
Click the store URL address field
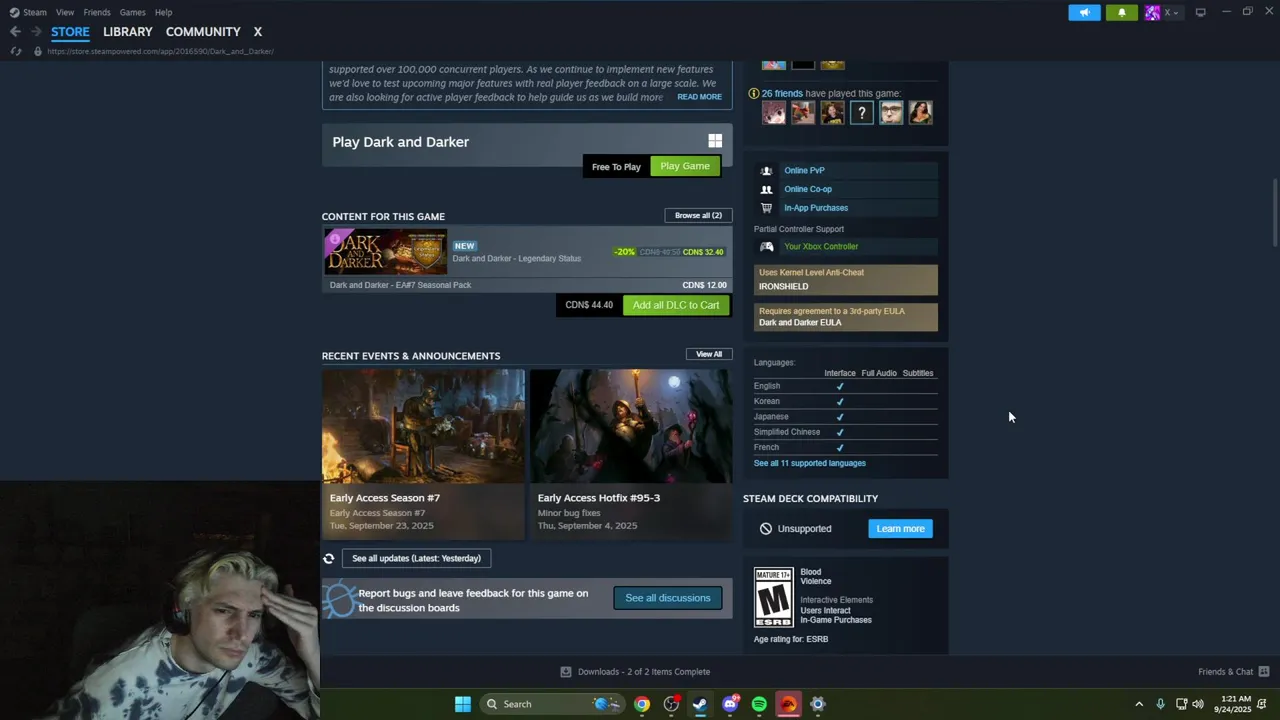tap(160, 51)
